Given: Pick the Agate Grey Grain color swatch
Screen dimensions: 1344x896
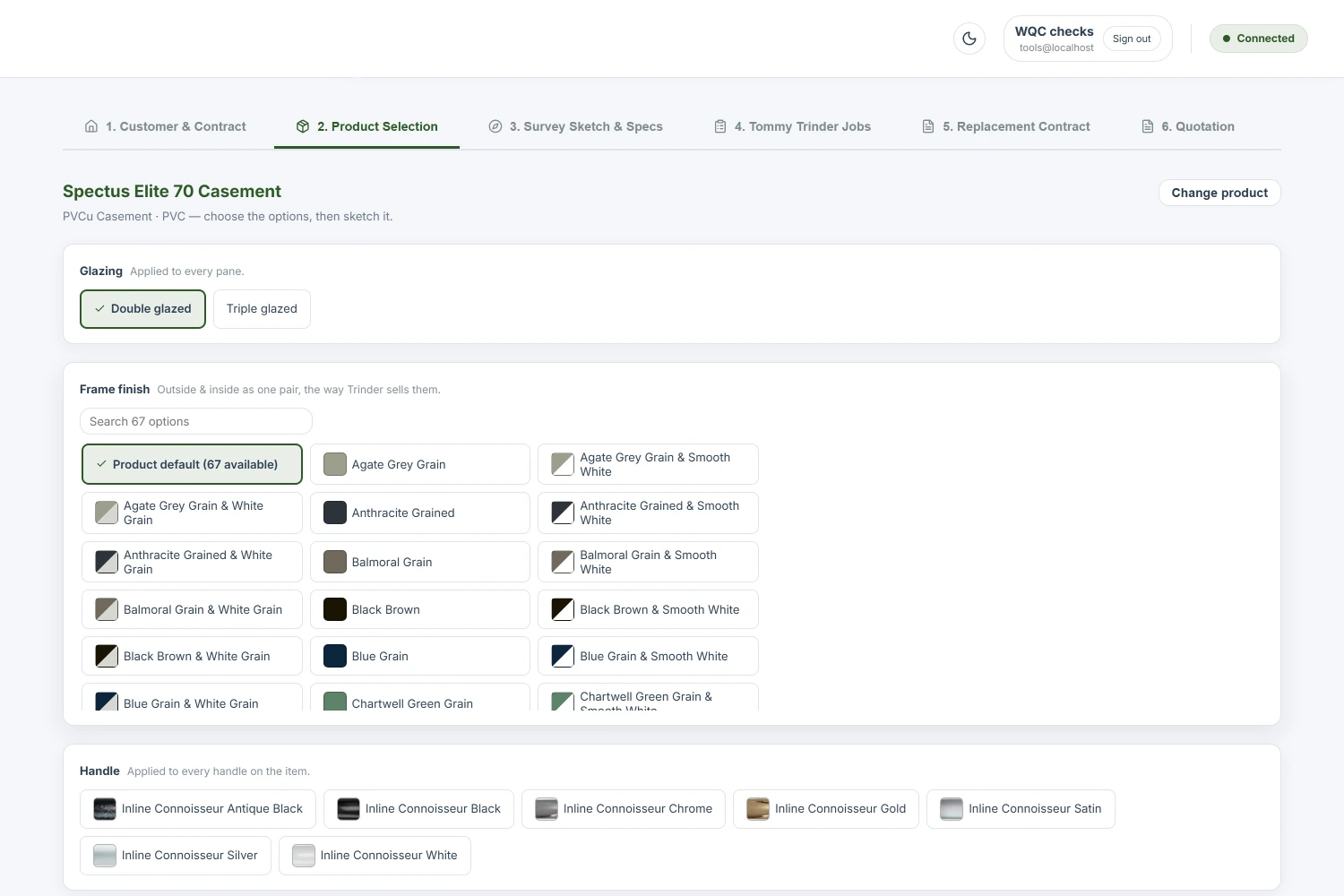Looking at the screenshot, I should pos(335,464).
